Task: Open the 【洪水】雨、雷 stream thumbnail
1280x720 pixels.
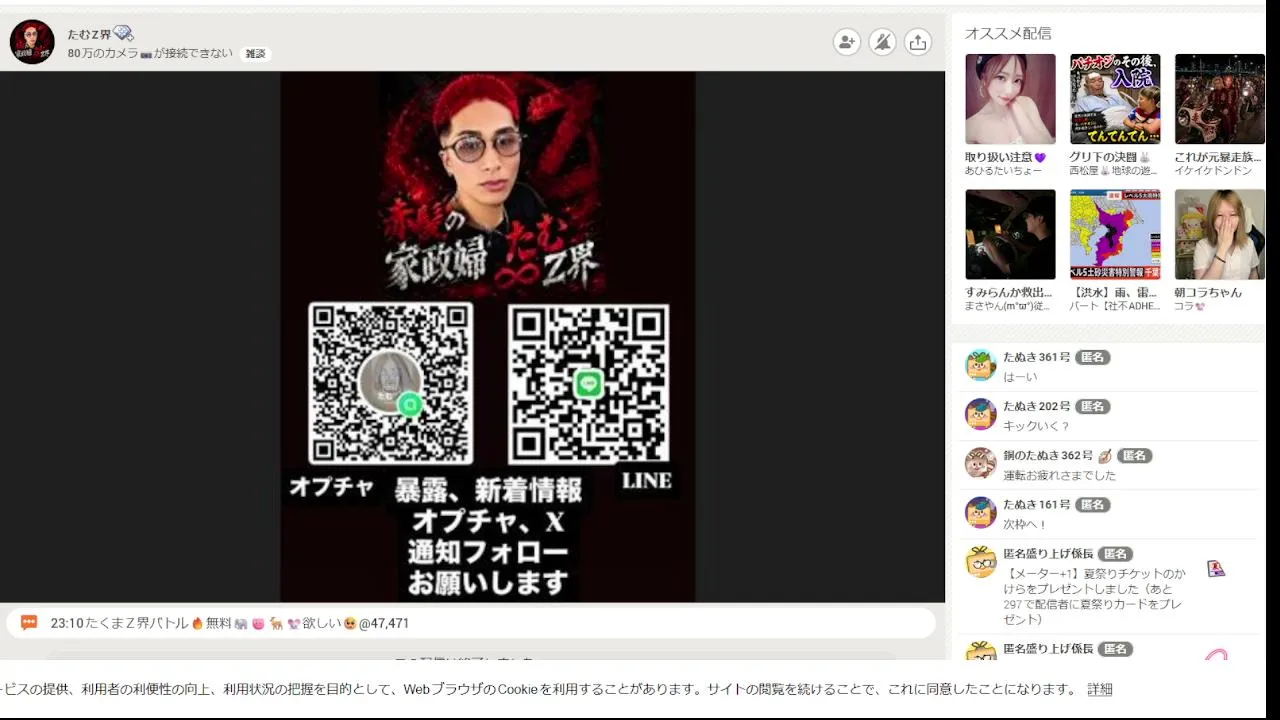Action: tap(1115, 235)
